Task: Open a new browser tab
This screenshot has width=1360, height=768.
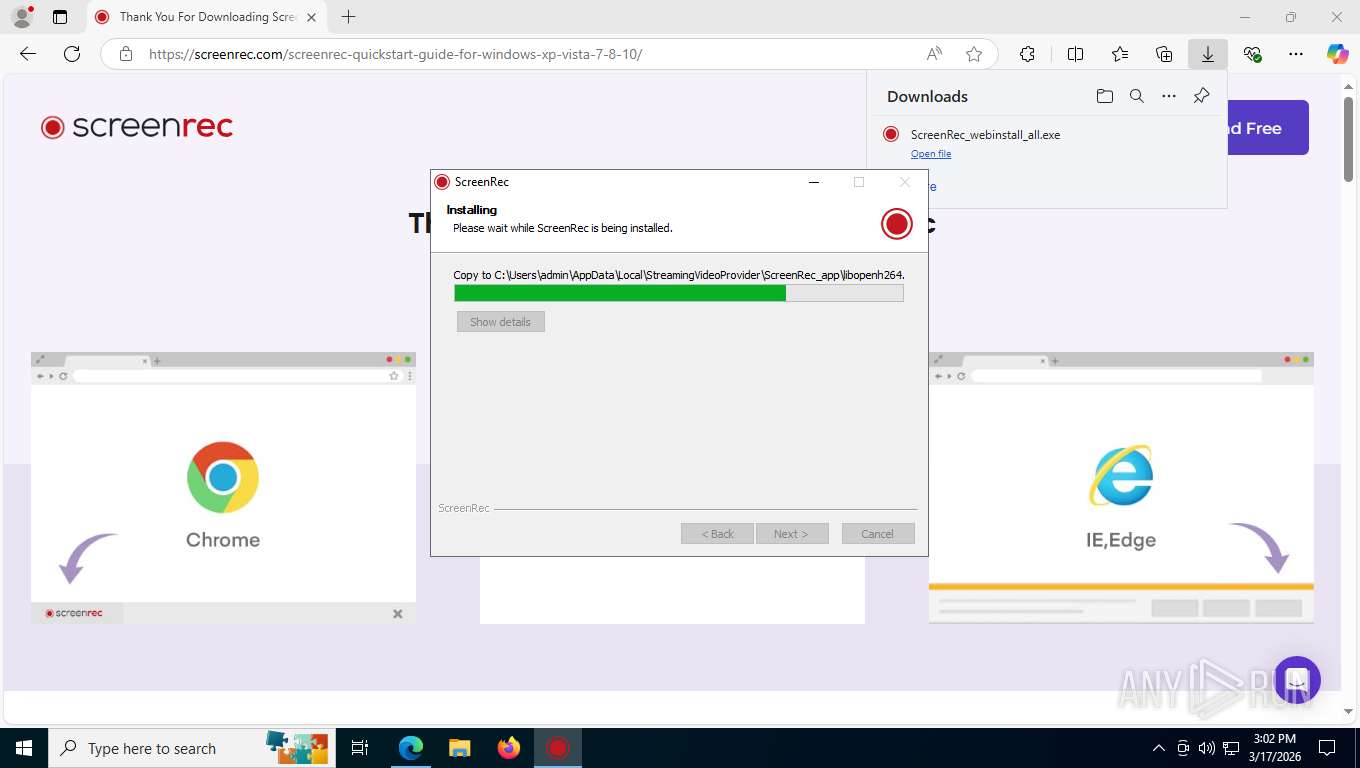Action: (348, 17)
